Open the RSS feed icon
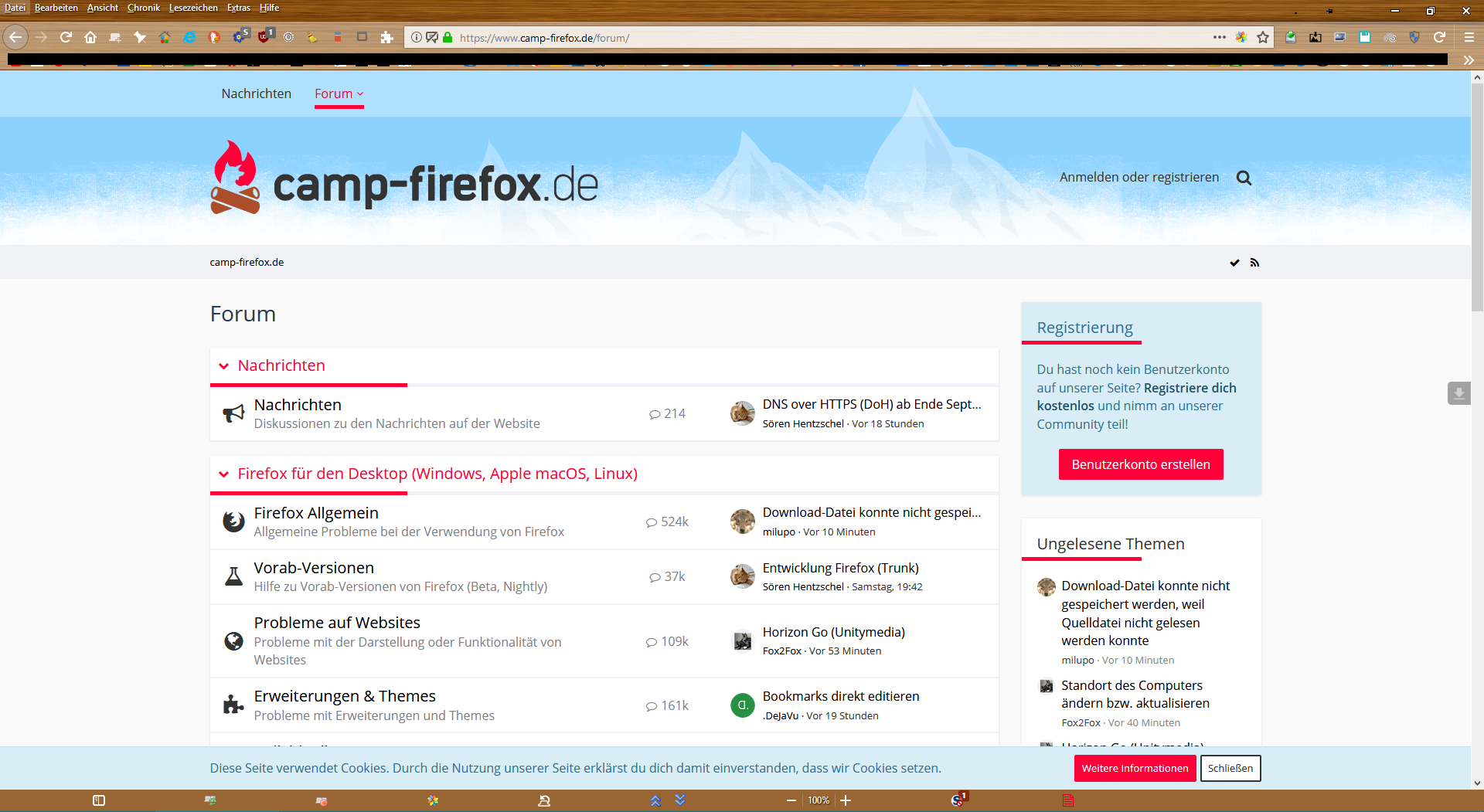 pyautogui.click(x=1254, y=263)
